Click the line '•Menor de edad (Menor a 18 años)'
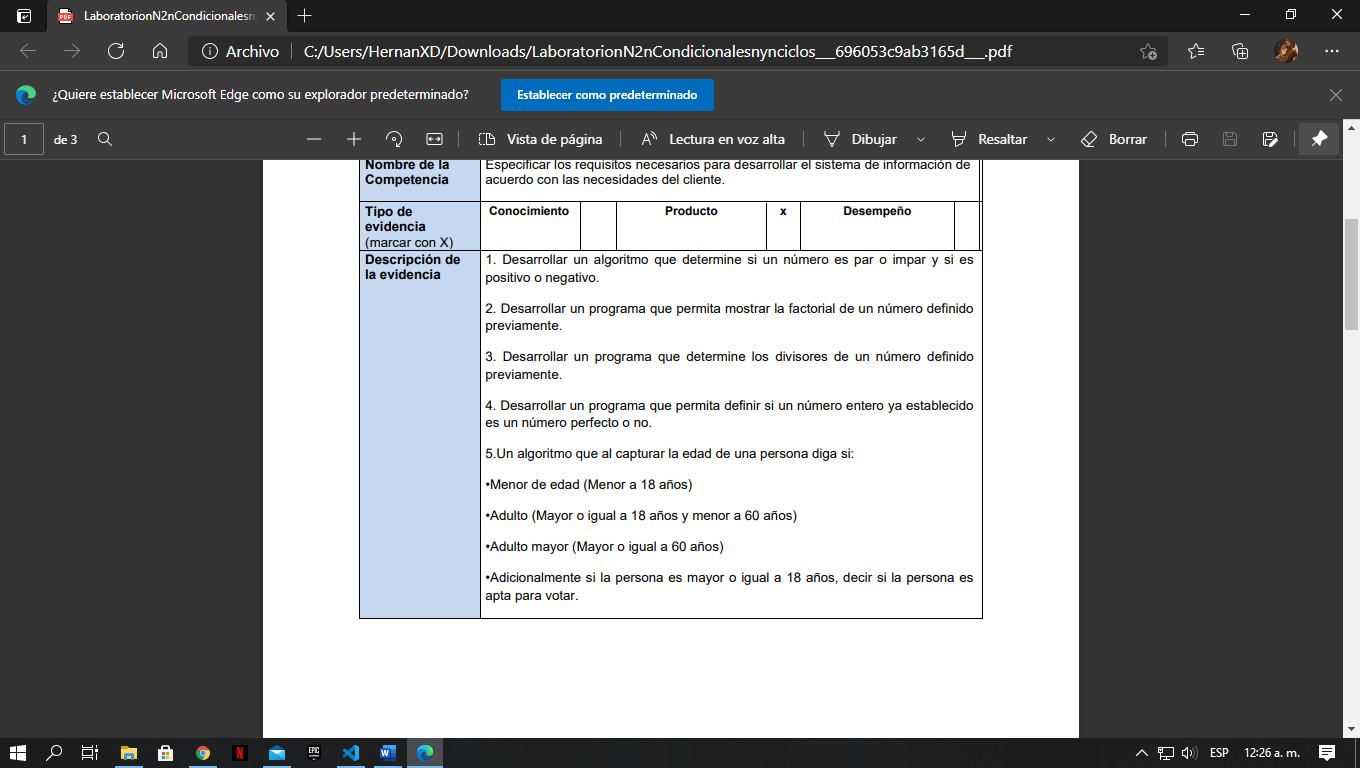Screen dimensions: 1360x768 coord(589,485)
